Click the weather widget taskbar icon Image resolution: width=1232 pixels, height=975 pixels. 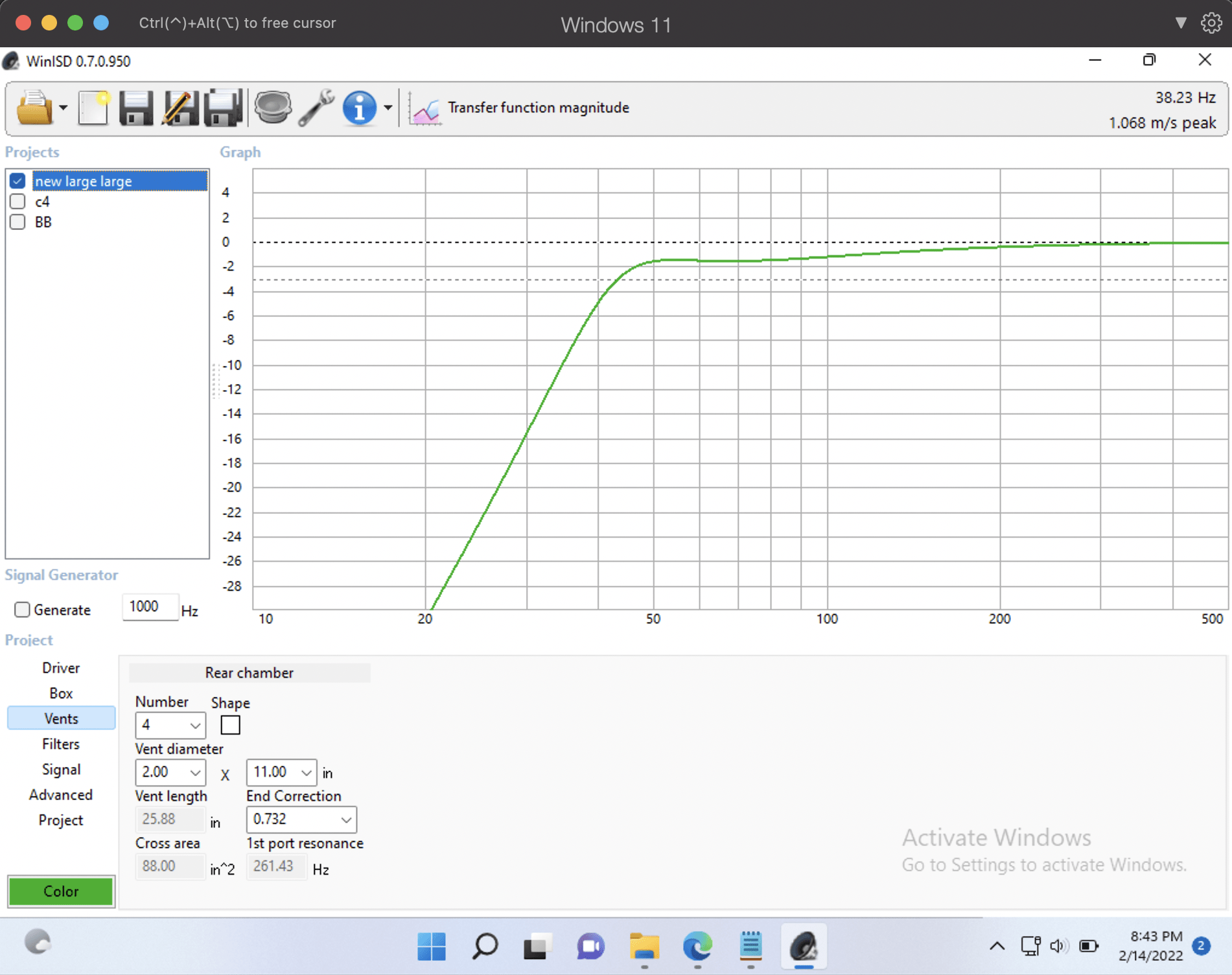pyautogui.click(x=38, y=942)
